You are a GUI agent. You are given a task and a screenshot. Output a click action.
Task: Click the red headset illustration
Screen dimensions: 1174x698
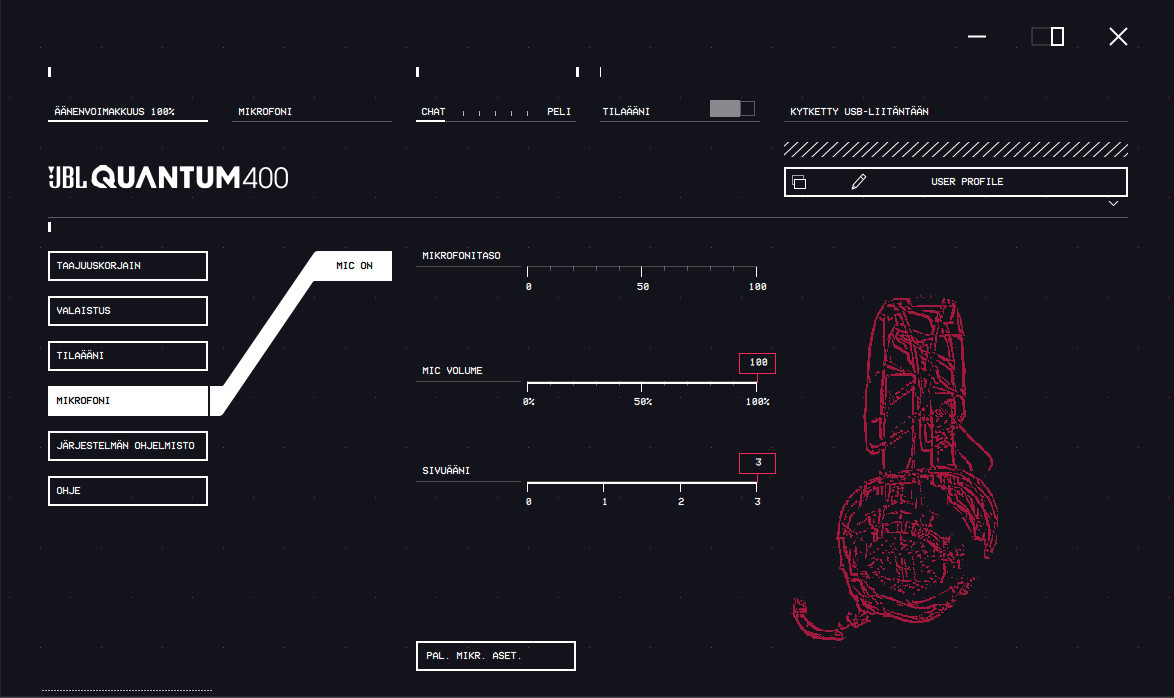[896, 469]
